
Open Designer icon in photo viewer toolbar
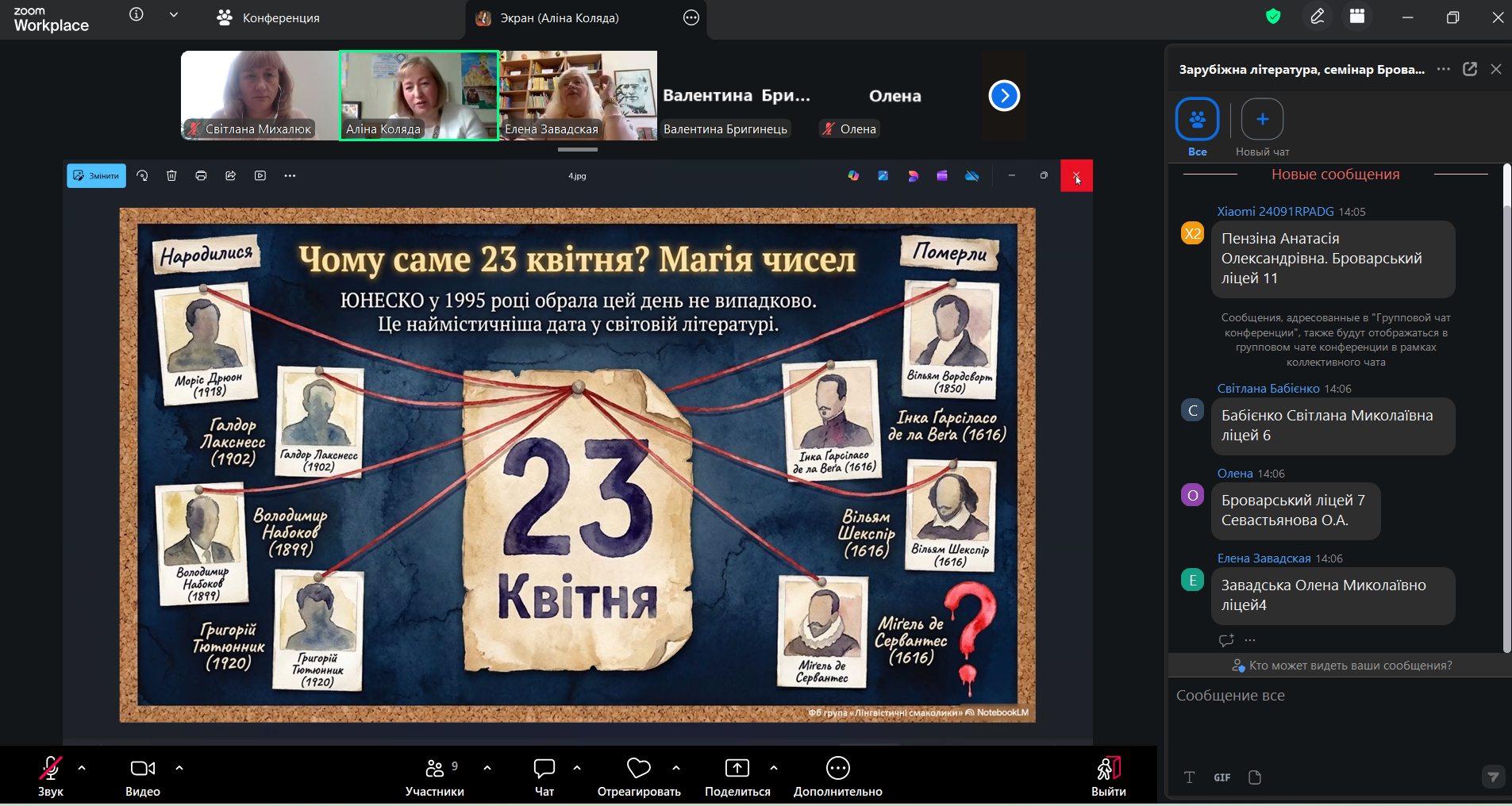(883, 176)
